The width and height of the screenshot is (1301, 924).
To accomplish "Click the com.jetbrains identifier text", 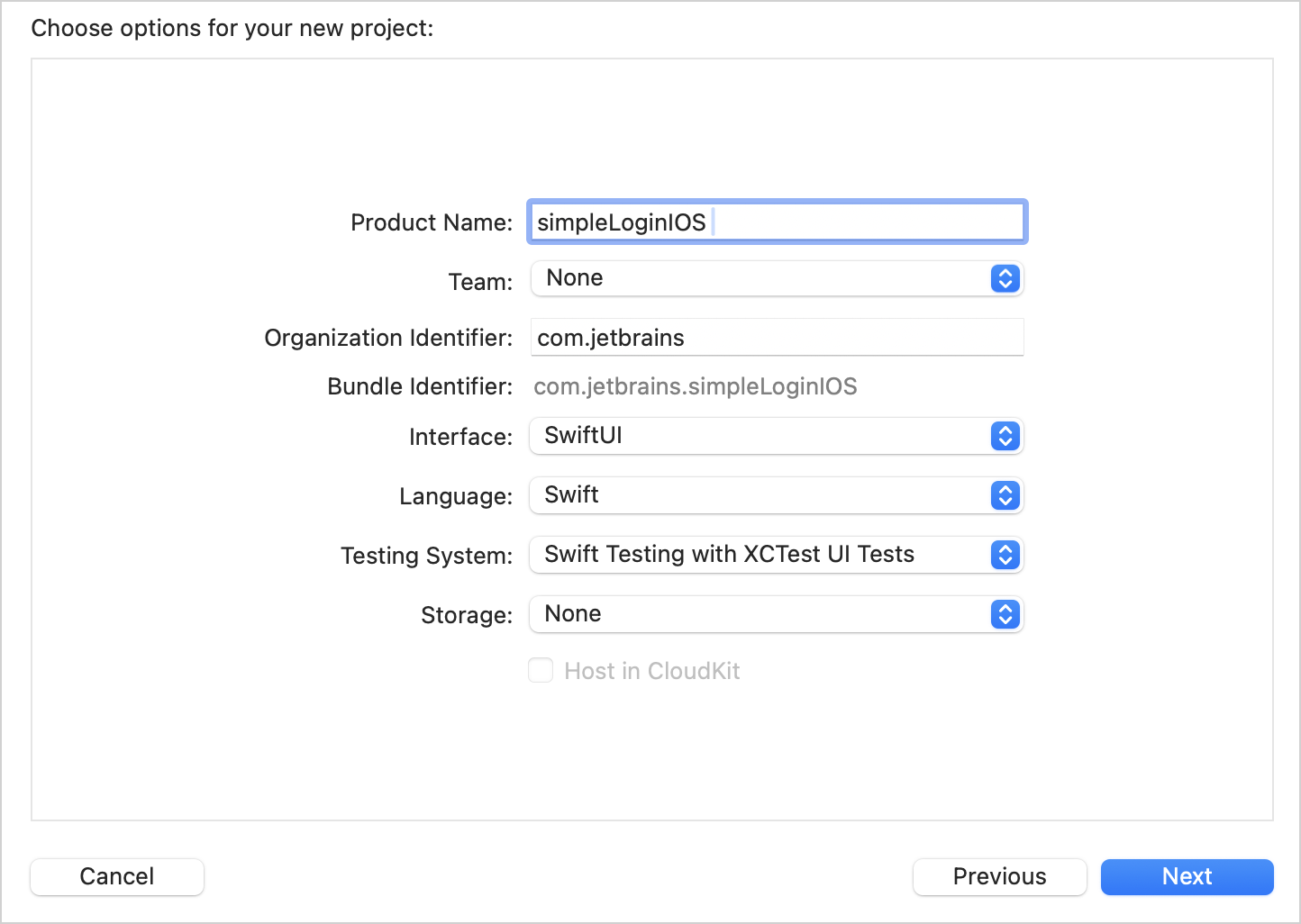I will coord(610,337).
